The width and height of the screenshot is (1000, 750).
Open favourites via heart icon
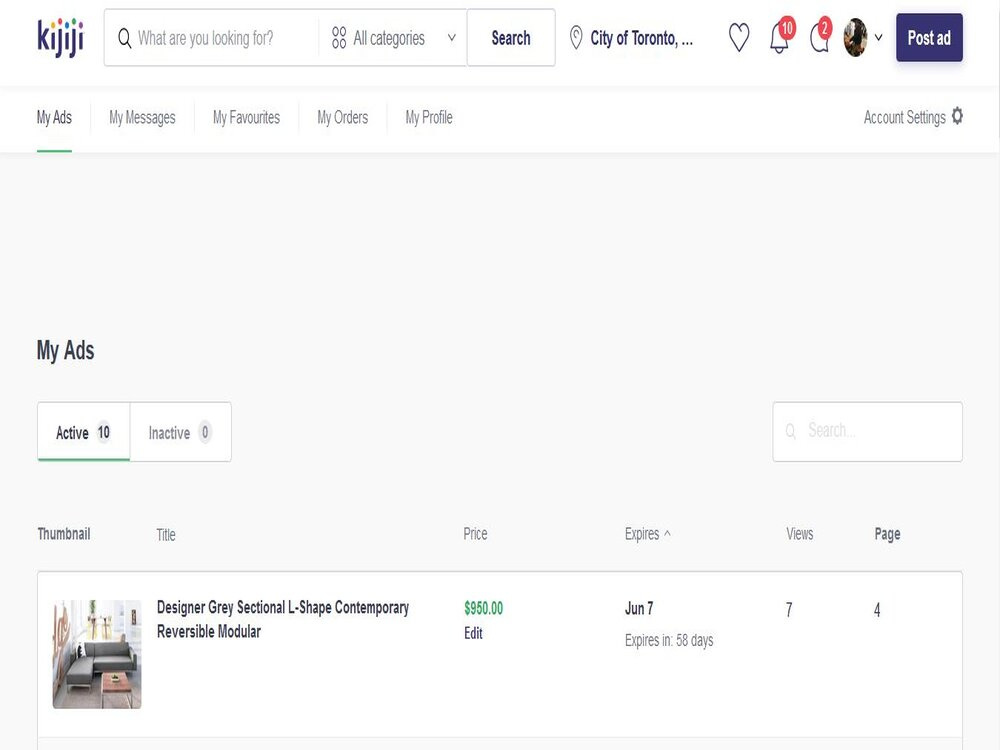click(739, 38)
